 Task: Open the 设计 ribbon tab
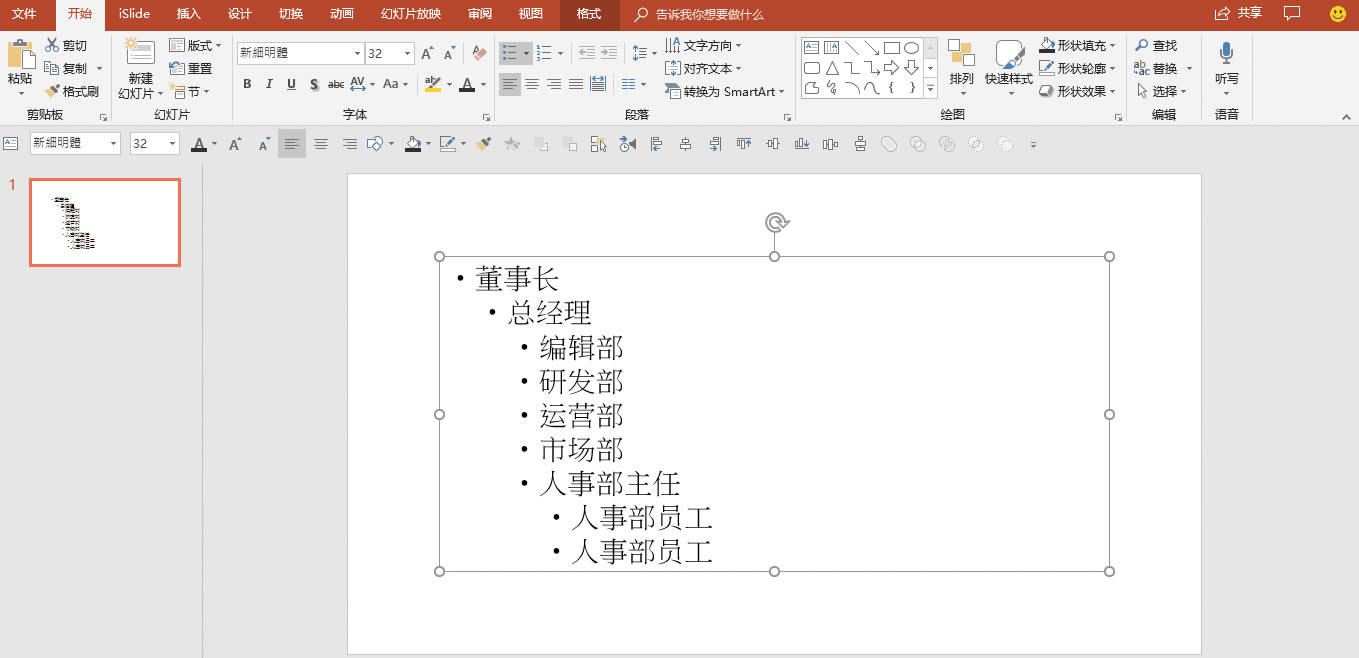(240, 14)
